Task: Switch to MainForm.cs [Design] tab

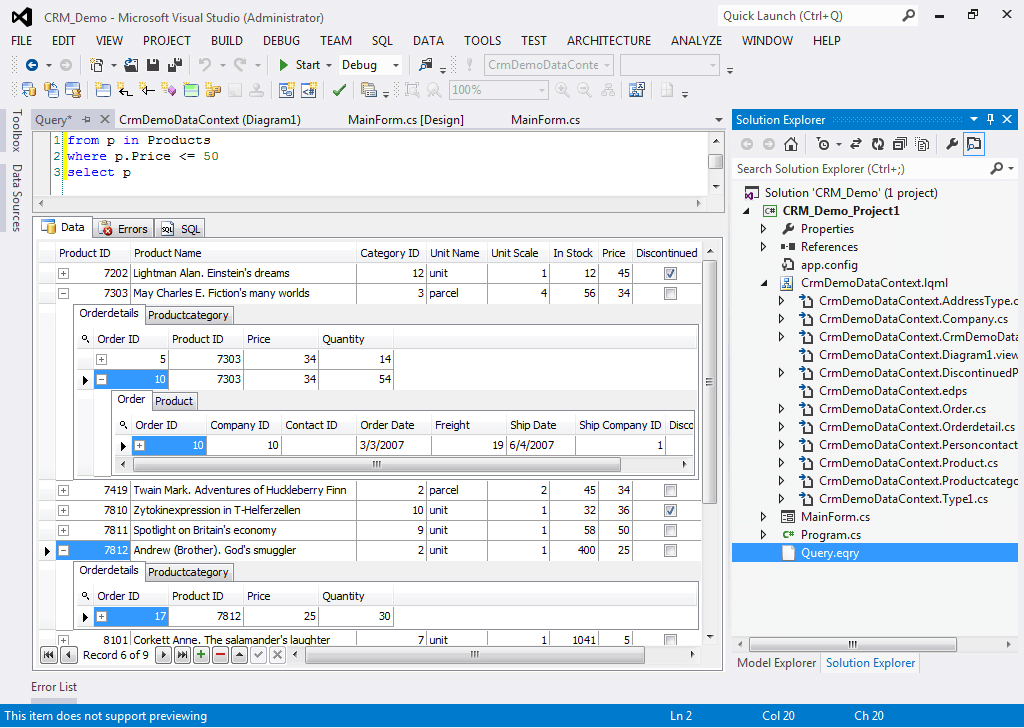Action: 406,119
